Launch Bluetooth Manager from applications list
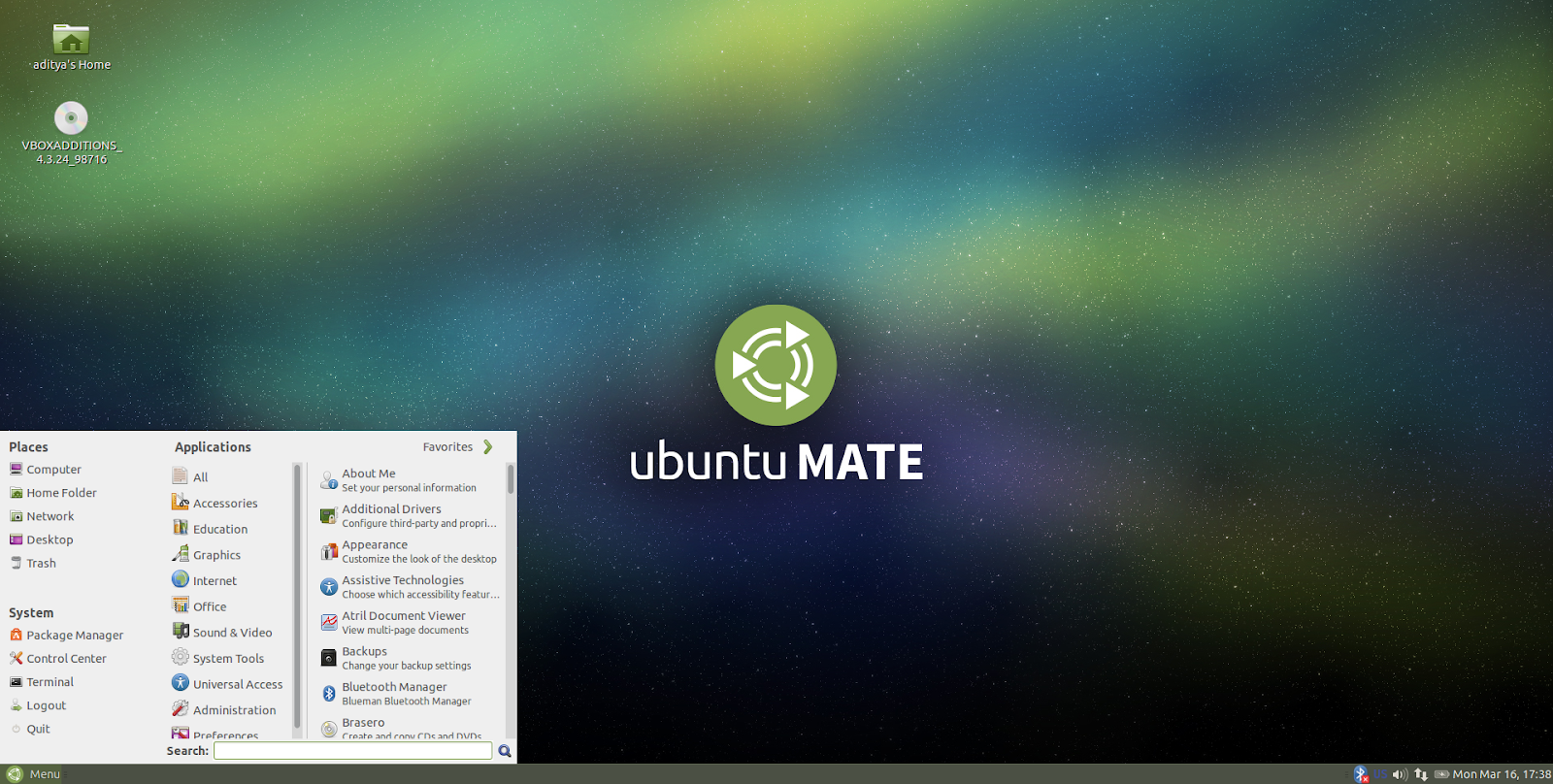This screenshot has width=1553, height=784. [x=394, y=693]
